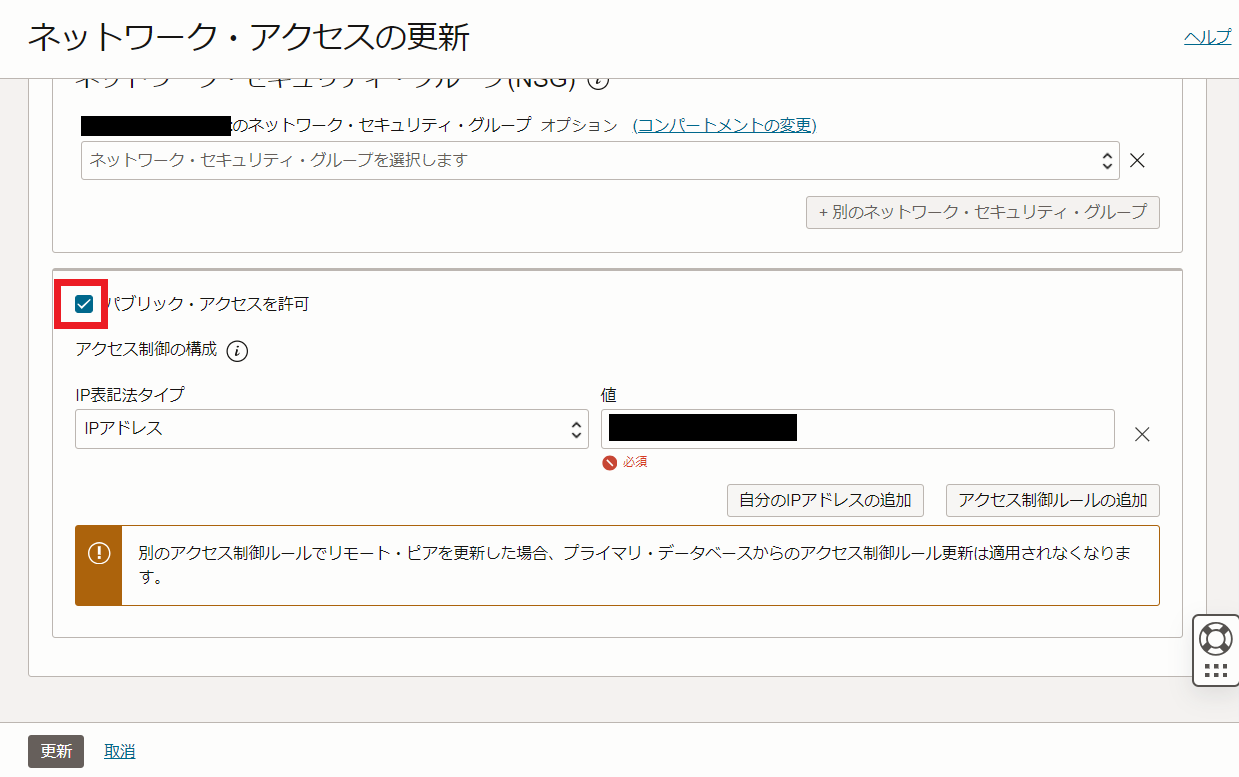
Task: Click the 更新 button
Action: point(55,750)
